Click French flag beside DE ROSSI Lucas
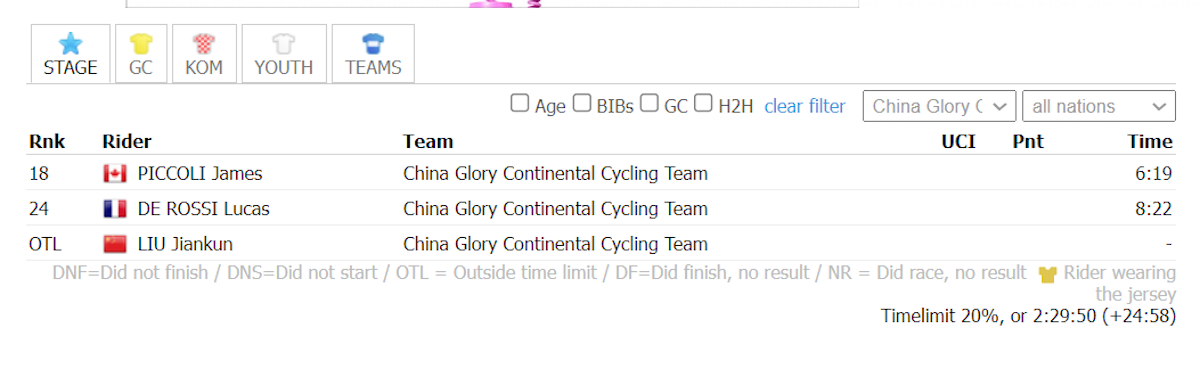The image size is (1200, 377). pos(115,209)
